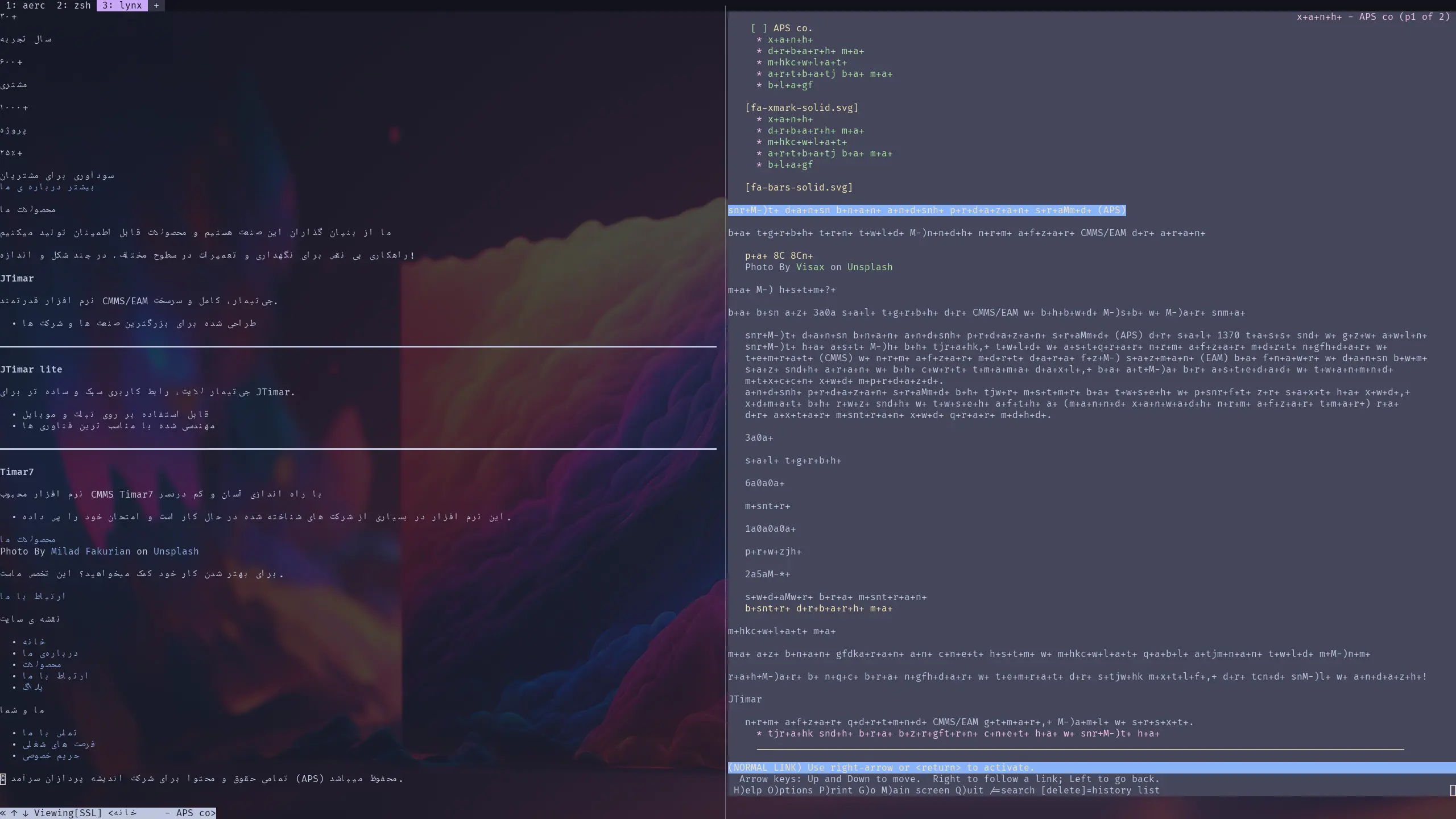This screenshot has height=819, width=1456.
Task: Follow m+hkc+w+l+a+t+ link under APS co.
Action: (808, 62)
